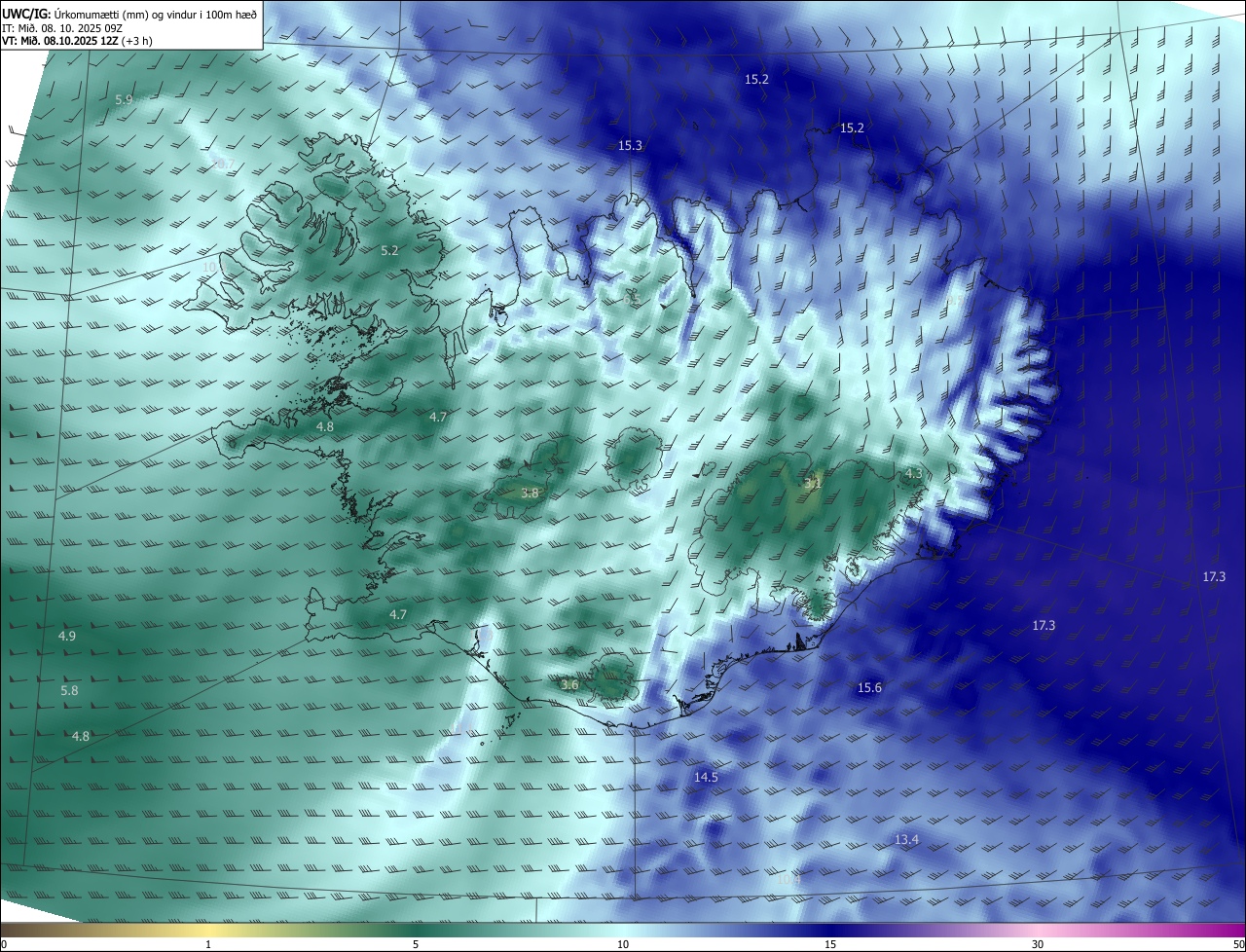Screen dimensions: 1246x952
Task: Click the "15.6" value label on the map
Action: coord(869,688)
